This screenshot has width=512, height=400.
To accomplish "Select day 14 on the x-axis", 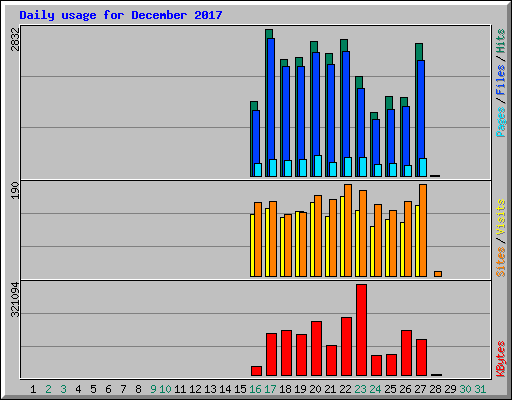I will coord(225,389).
